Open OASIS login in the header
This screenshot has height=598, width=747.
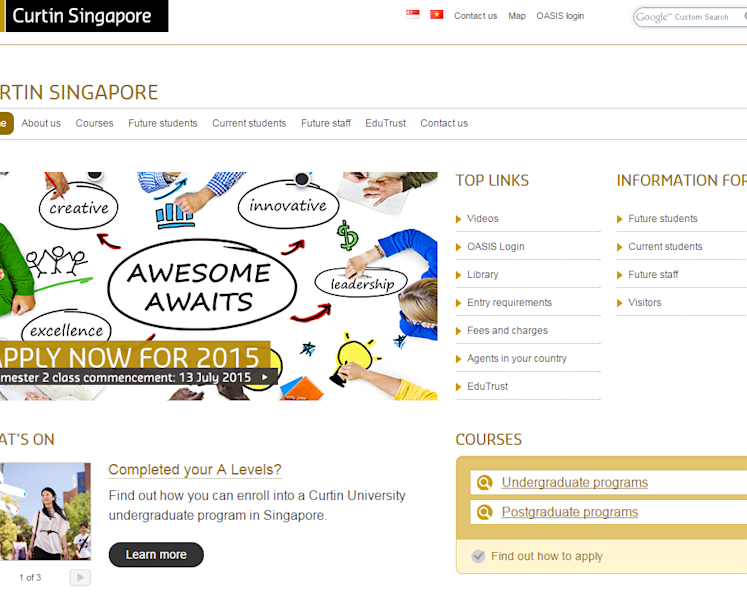[x=560, y=16]
